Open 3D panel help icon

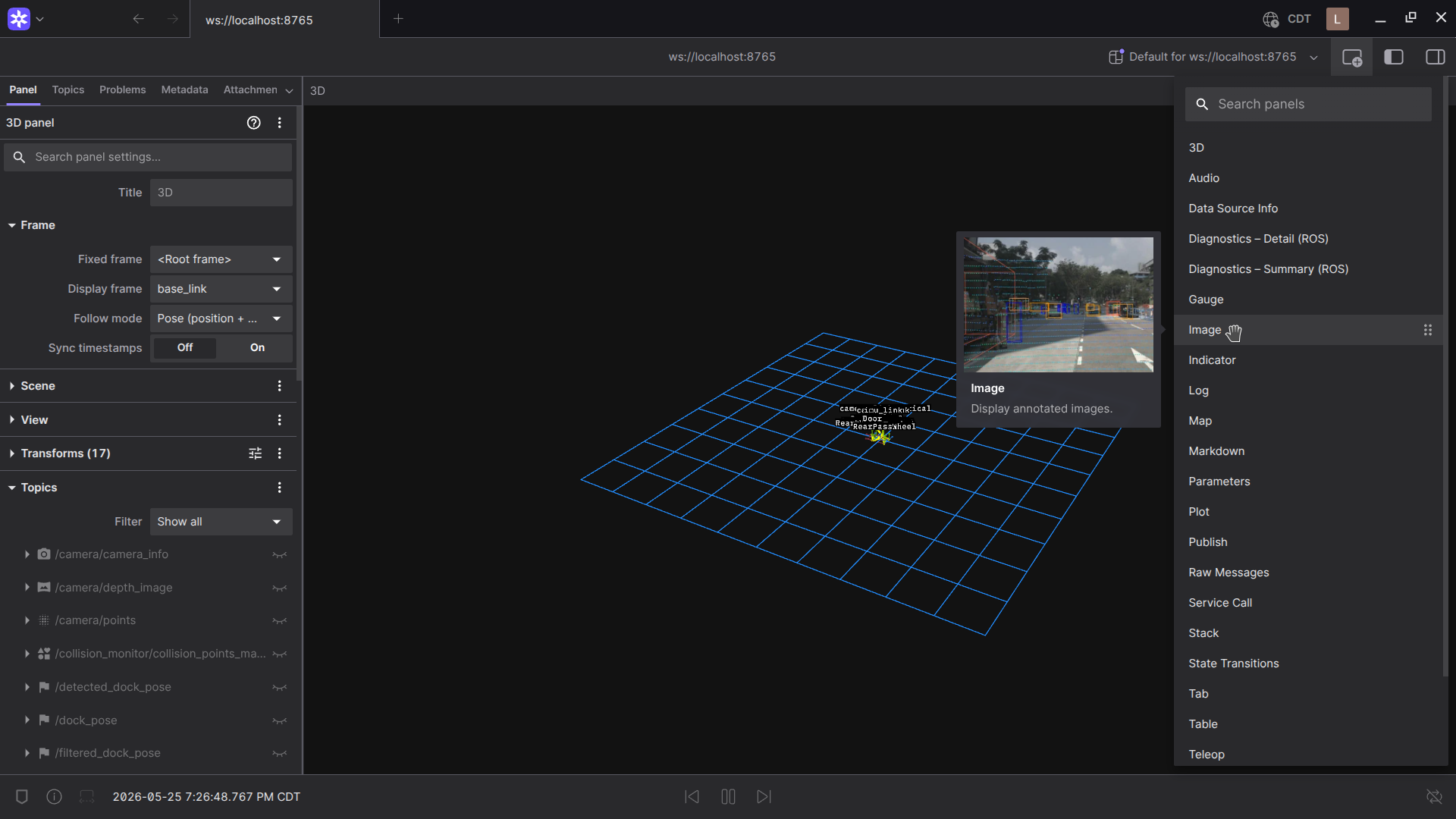tap(254, 123)
